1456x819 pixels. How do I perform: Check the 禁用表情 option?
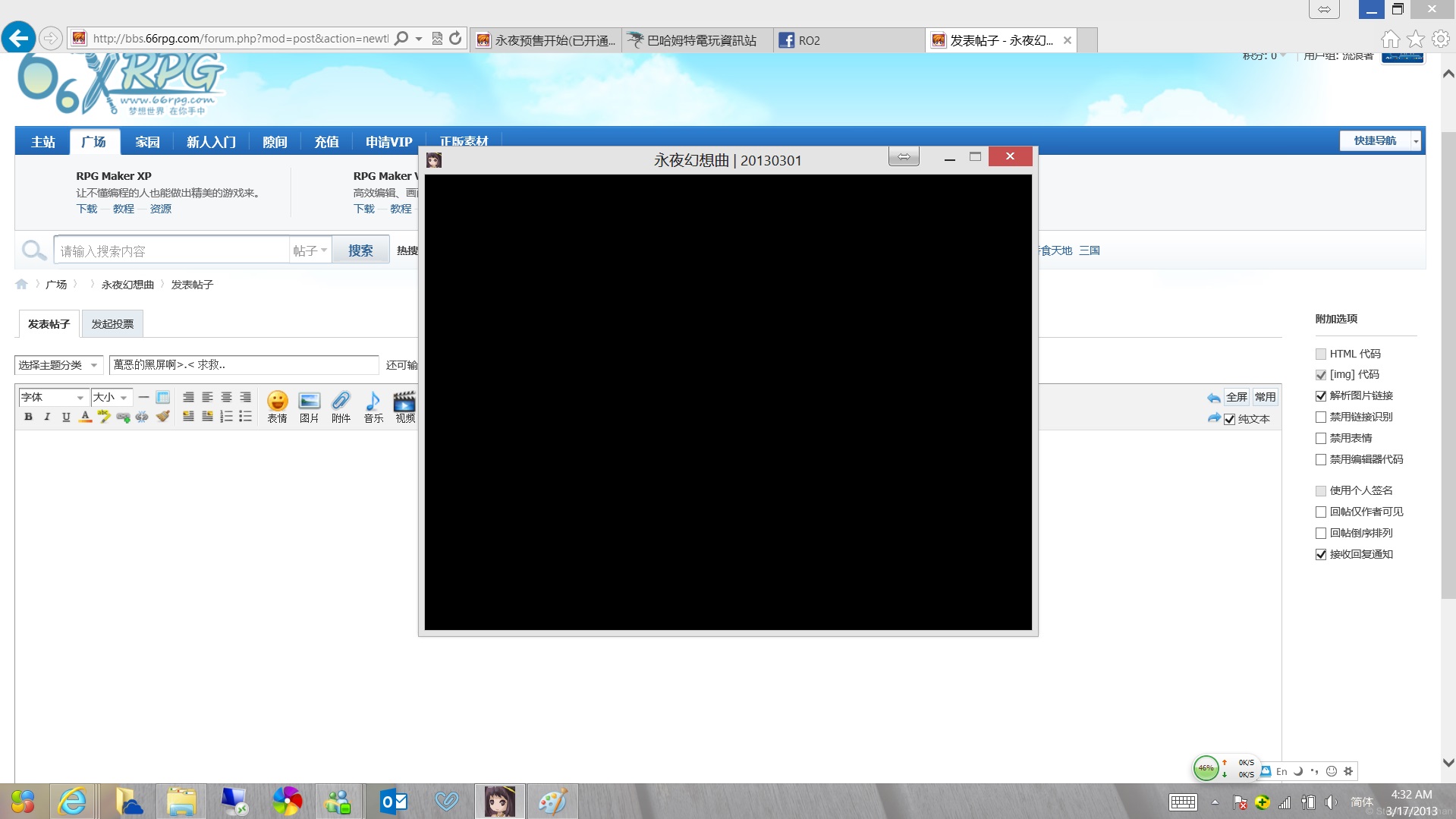pyautogui.click(x=1321, y=439)
